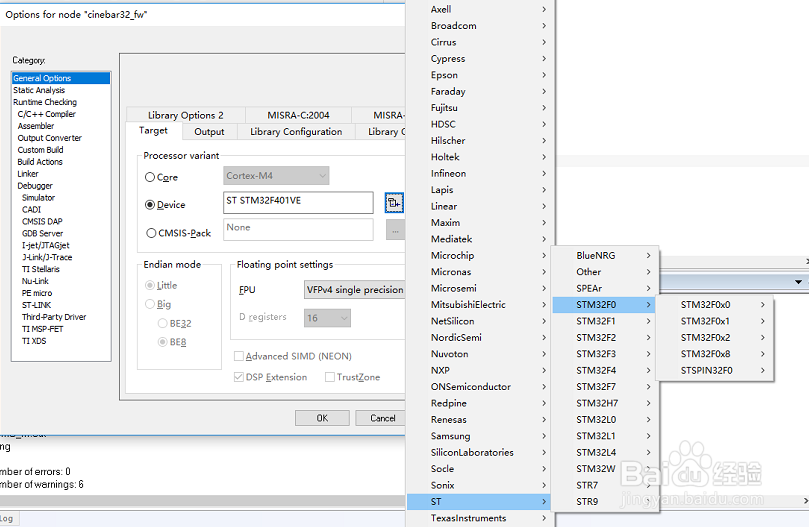
Task: Open the SiliconLaboratories vendor submenu
Action: [x=479, y=453]
